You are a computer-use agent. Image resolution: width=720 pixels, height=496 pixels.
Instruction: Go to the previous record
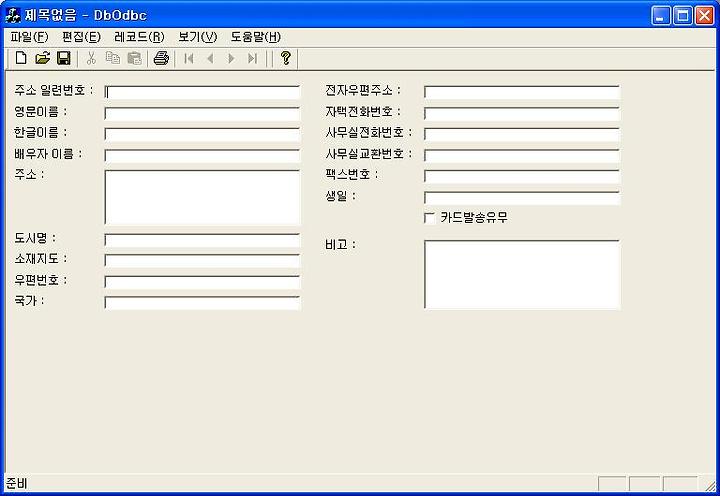pyautogui.click(x=210, y=58)
